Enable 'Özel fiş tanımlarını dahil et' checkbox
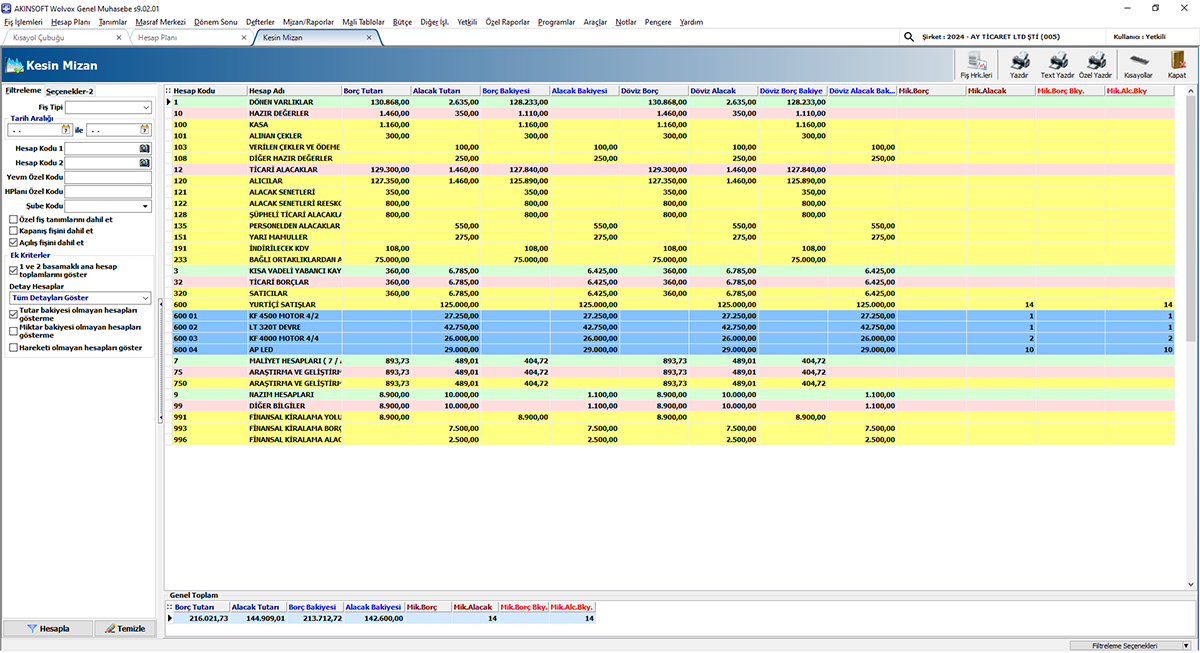The width and height of the screenshot is (1200, 653). coord(13,220)
